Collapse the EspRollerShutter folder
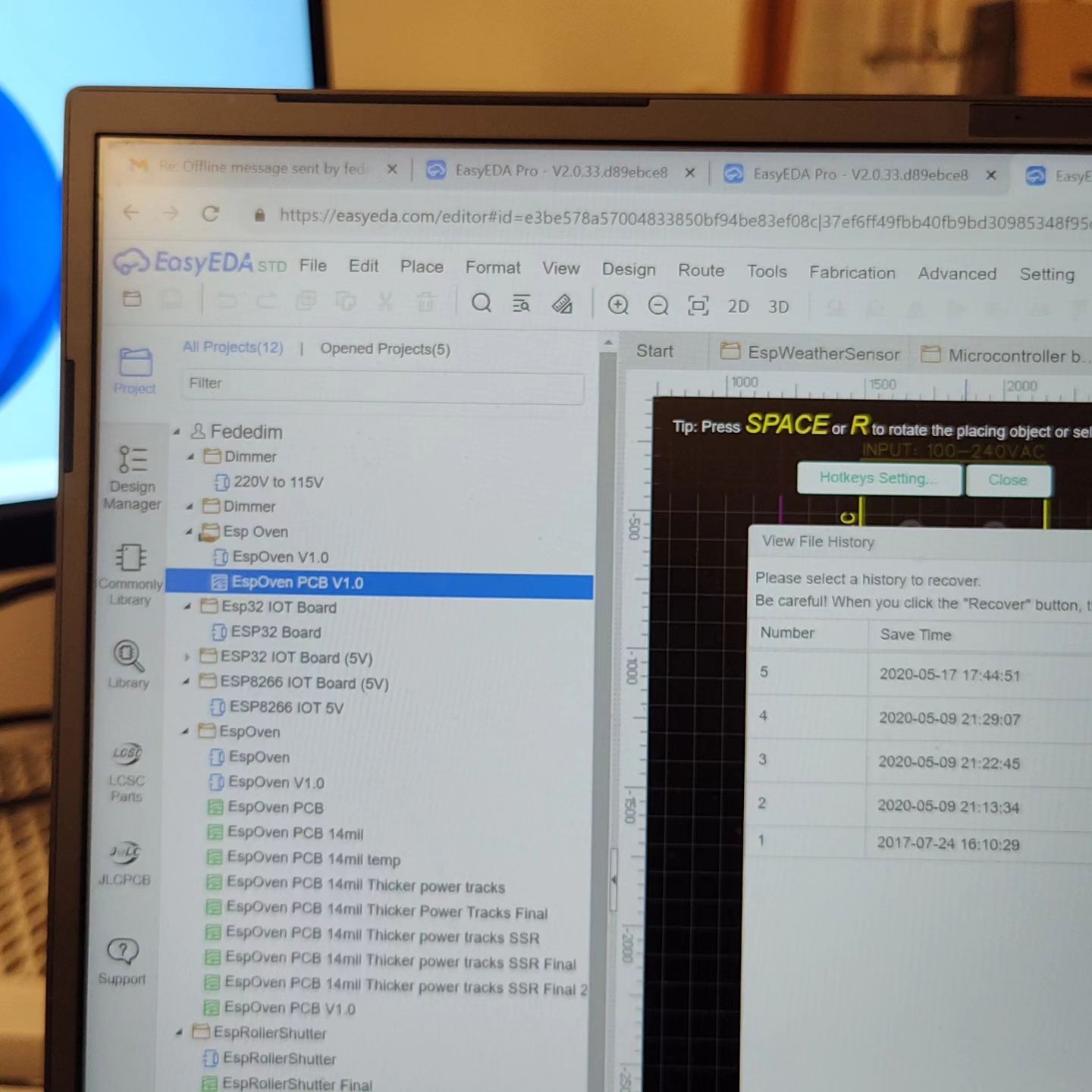1092x1092 pixels. (x=180, y=1033)
